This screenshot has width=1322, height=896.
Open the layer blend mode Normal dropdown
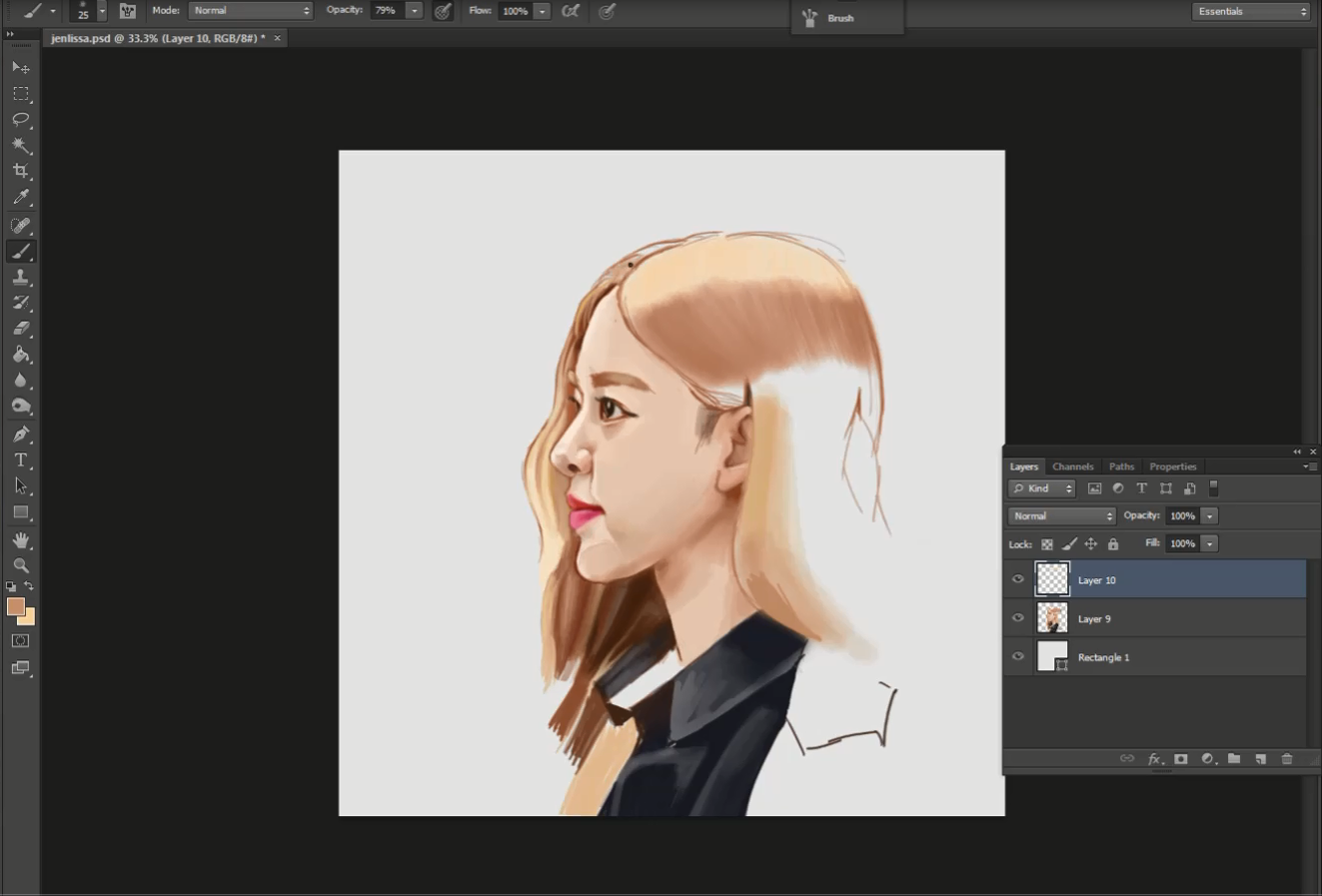click(1061, 516)
